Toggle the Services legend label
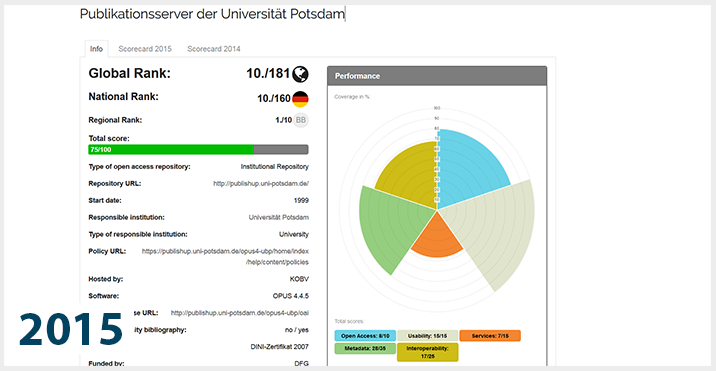This screenshot has width=716, height=371. click(490, 336)
